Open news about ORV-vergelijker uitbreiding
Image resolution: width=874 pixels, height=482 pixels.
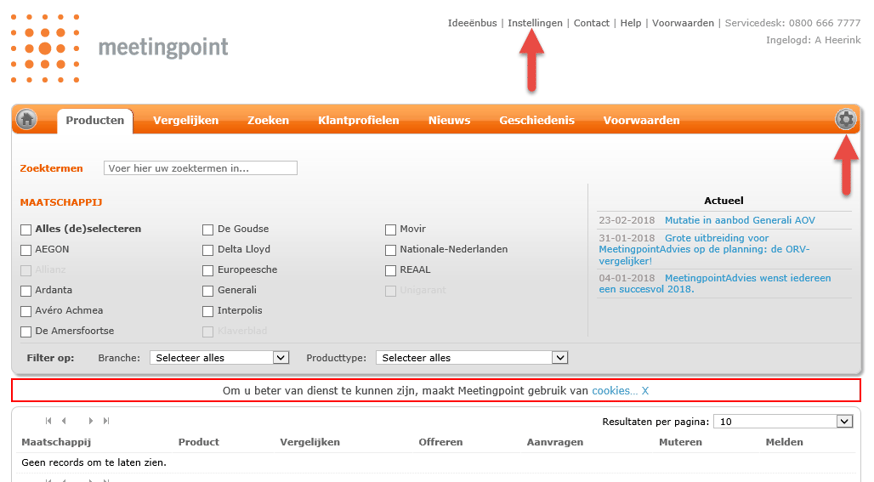[704, 249]
